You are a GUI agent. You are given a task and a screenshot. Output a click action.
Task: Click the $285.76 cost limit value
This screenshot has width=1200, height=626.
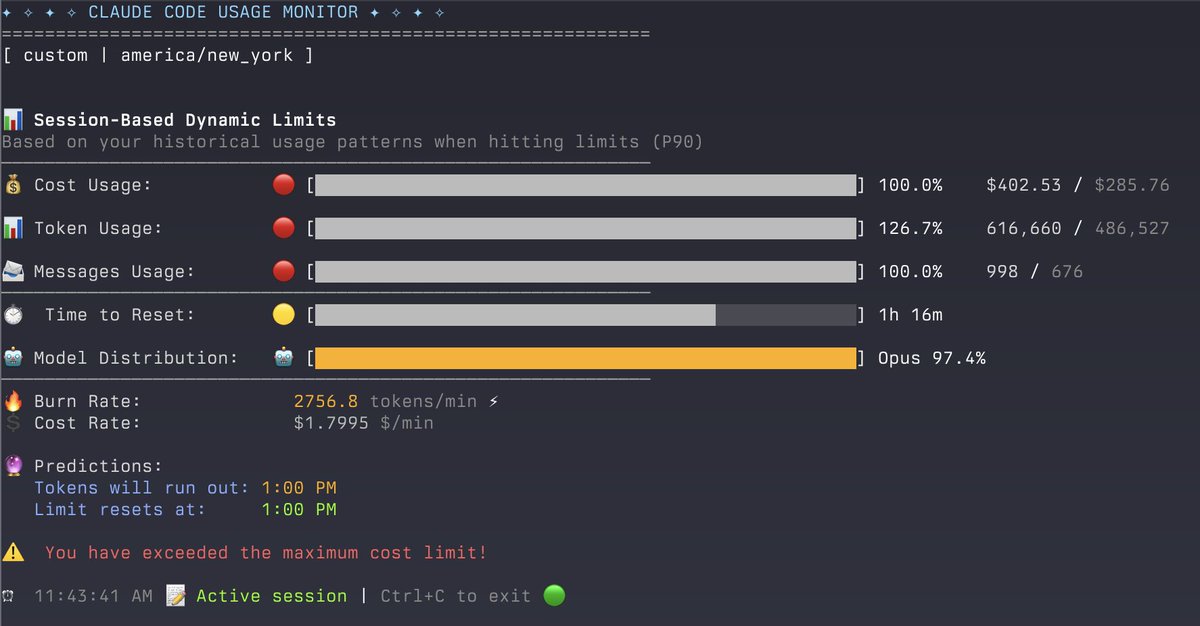[x=1132, y=185]
